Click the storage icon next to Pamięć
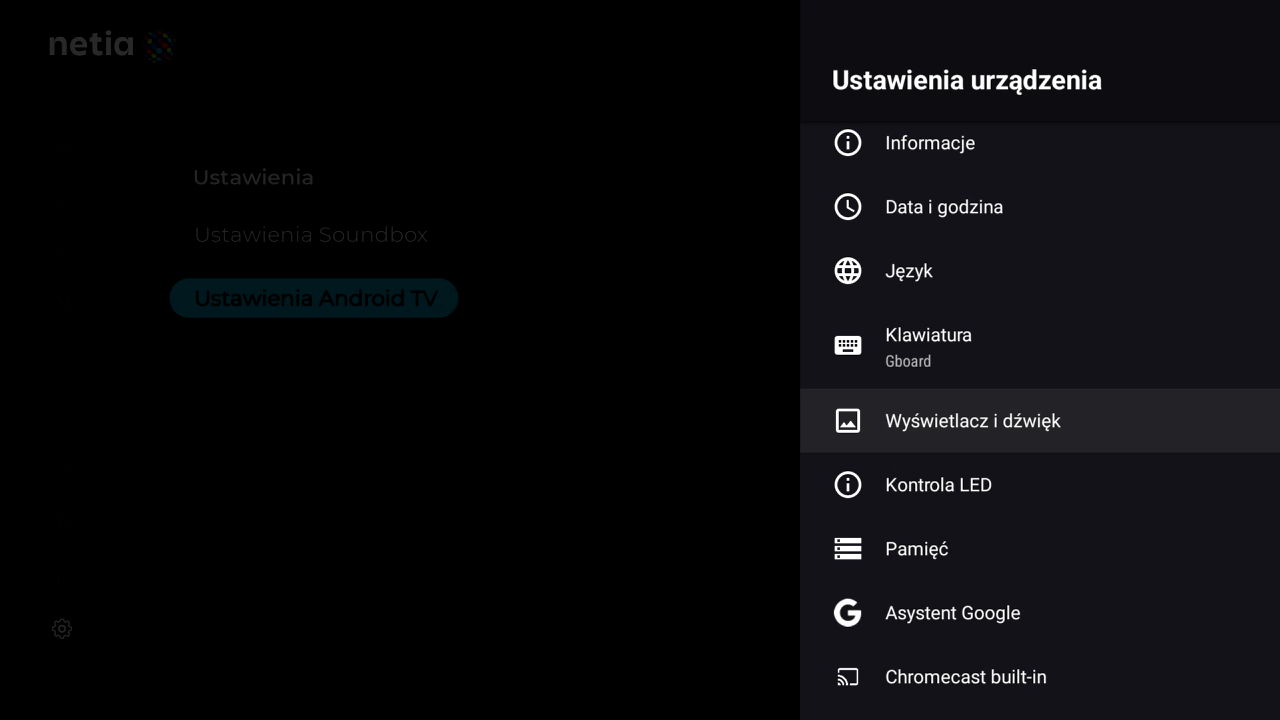This screenshot has height=720, width=1280. tap(848, 549)
